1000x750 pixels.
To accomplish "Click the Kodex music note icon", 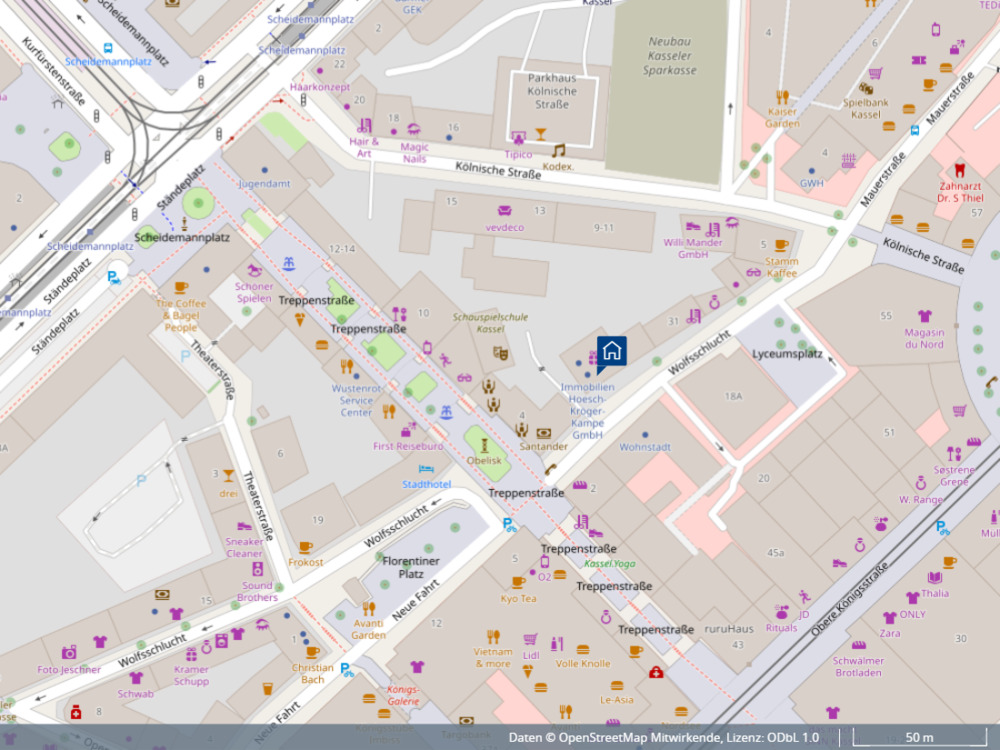I will tap(558, 151).
